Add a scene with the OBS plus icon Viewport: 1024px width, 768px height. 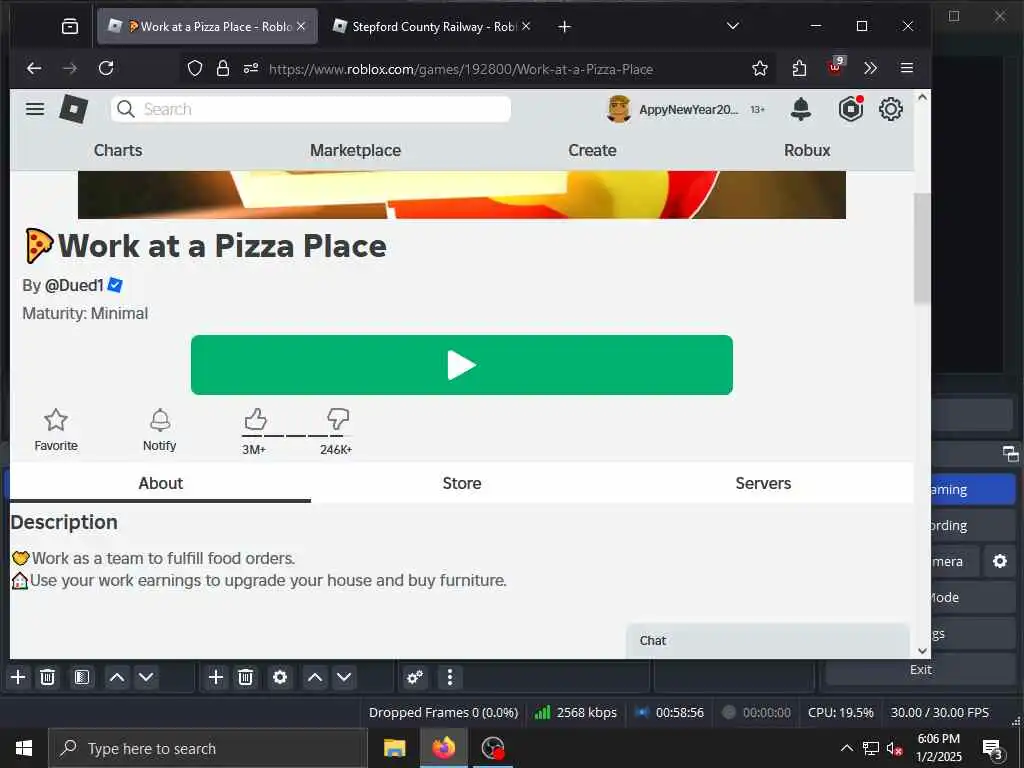click(x=18, y=677)
